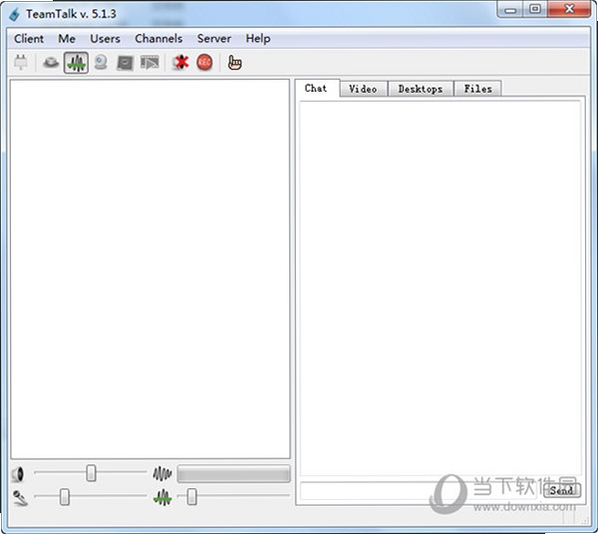Click the microphone gain slider handle
Screen dimensions: 598x534
65,497
